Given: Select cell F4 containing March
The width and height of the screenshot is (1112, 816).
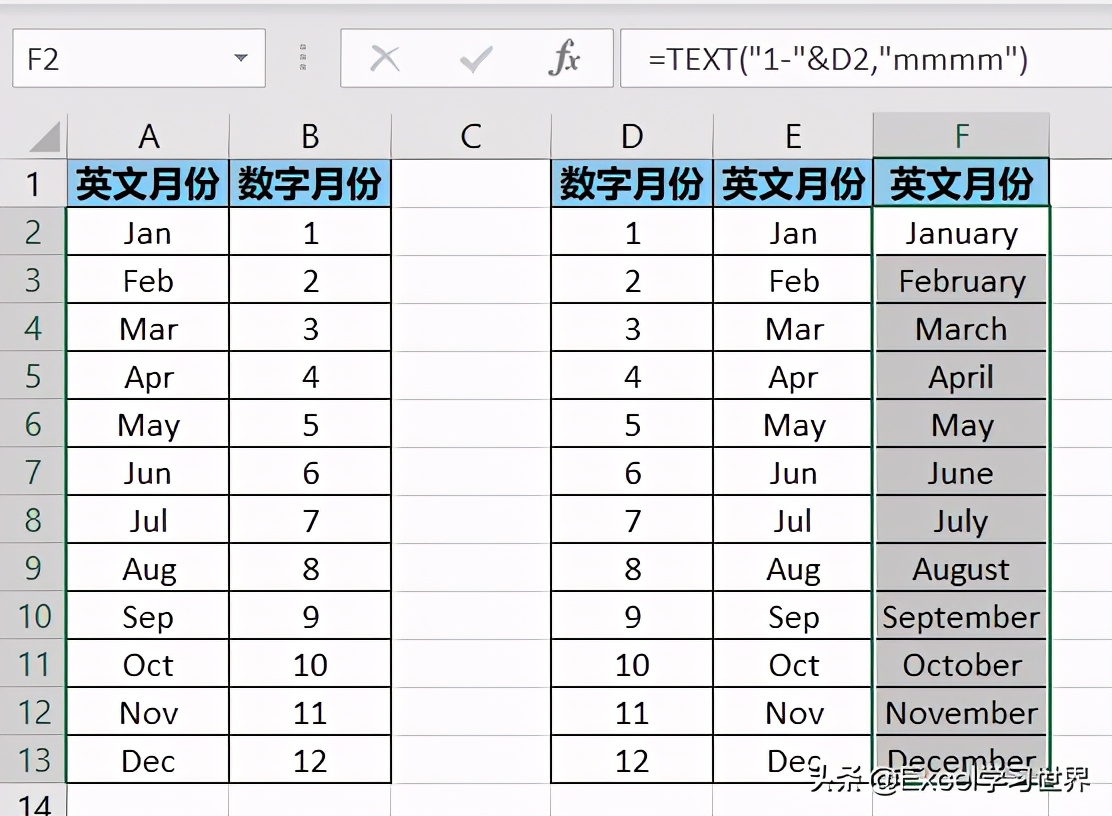Looking at the screenshot, I should coord(962,328).
